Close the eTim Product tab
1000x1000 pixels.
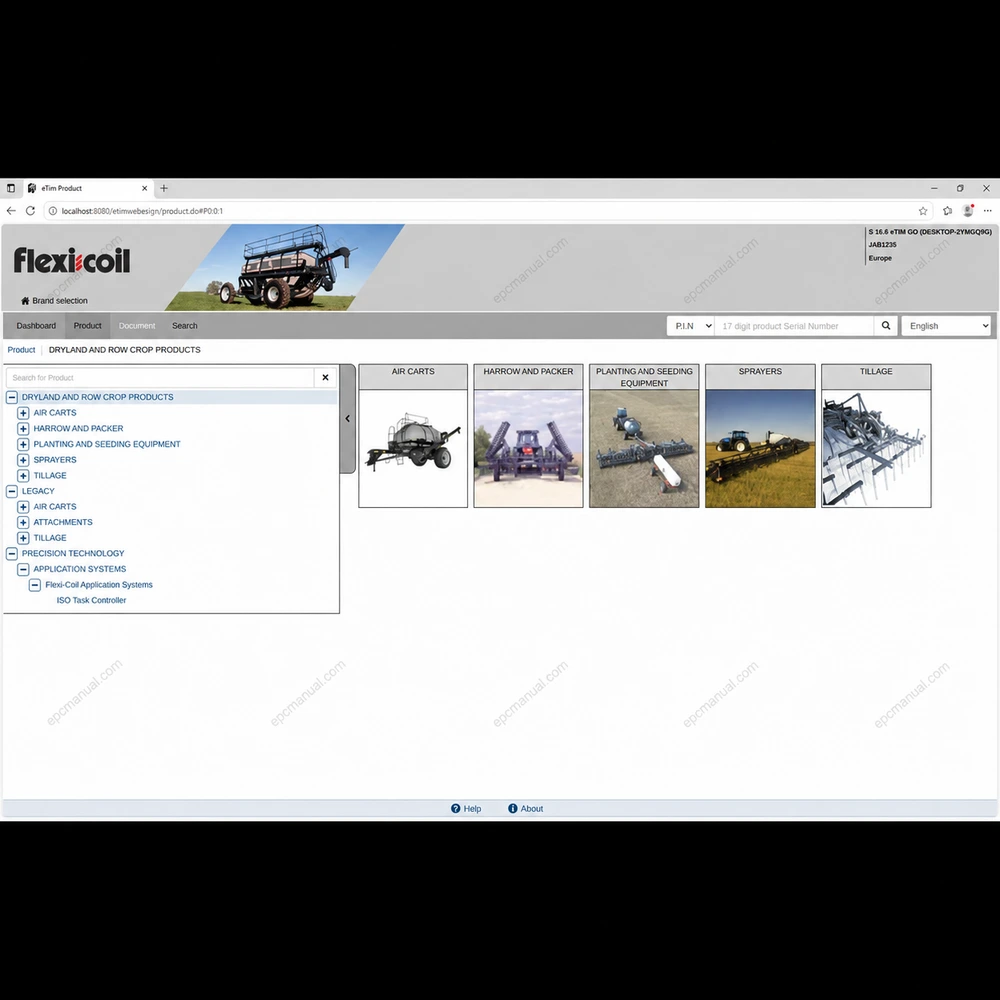pos(144,188)
